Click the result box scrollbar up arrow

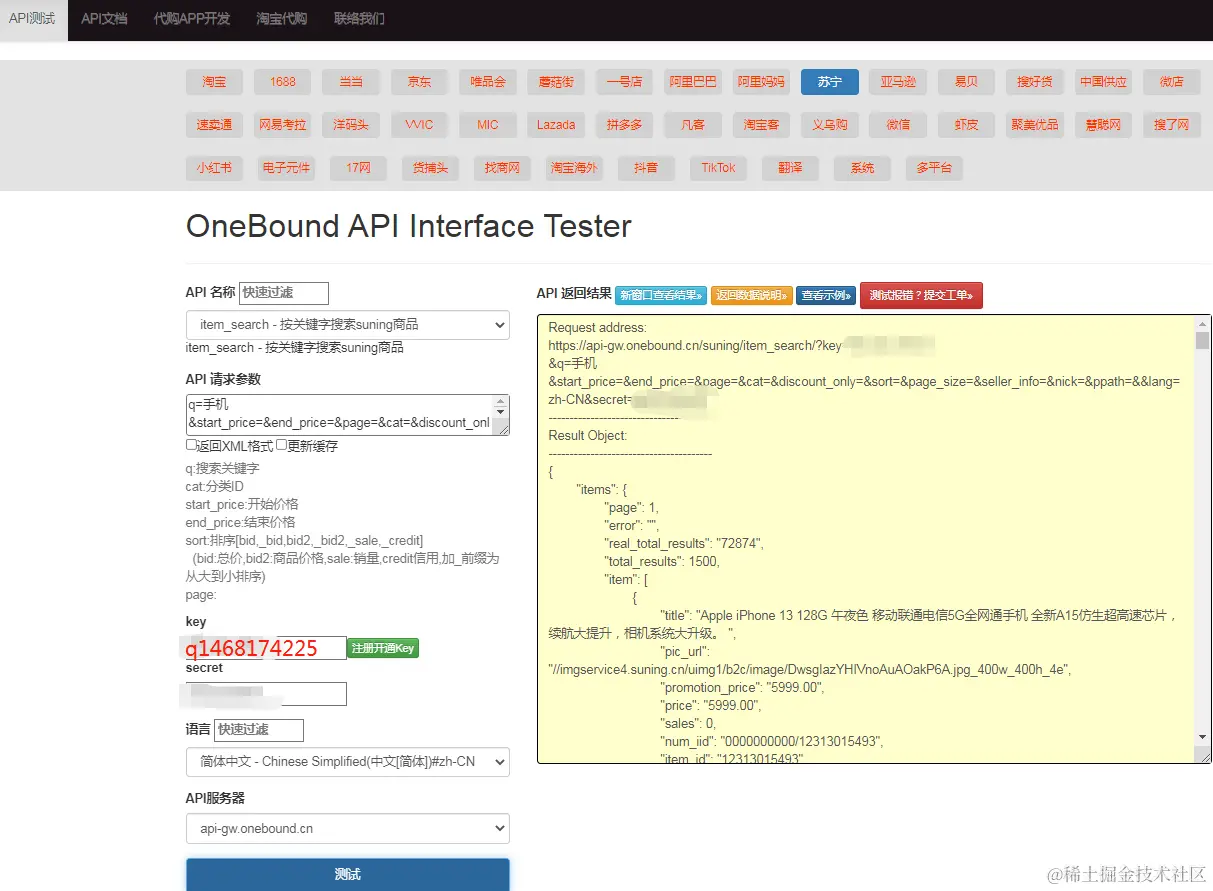[x=1203, y=323]
